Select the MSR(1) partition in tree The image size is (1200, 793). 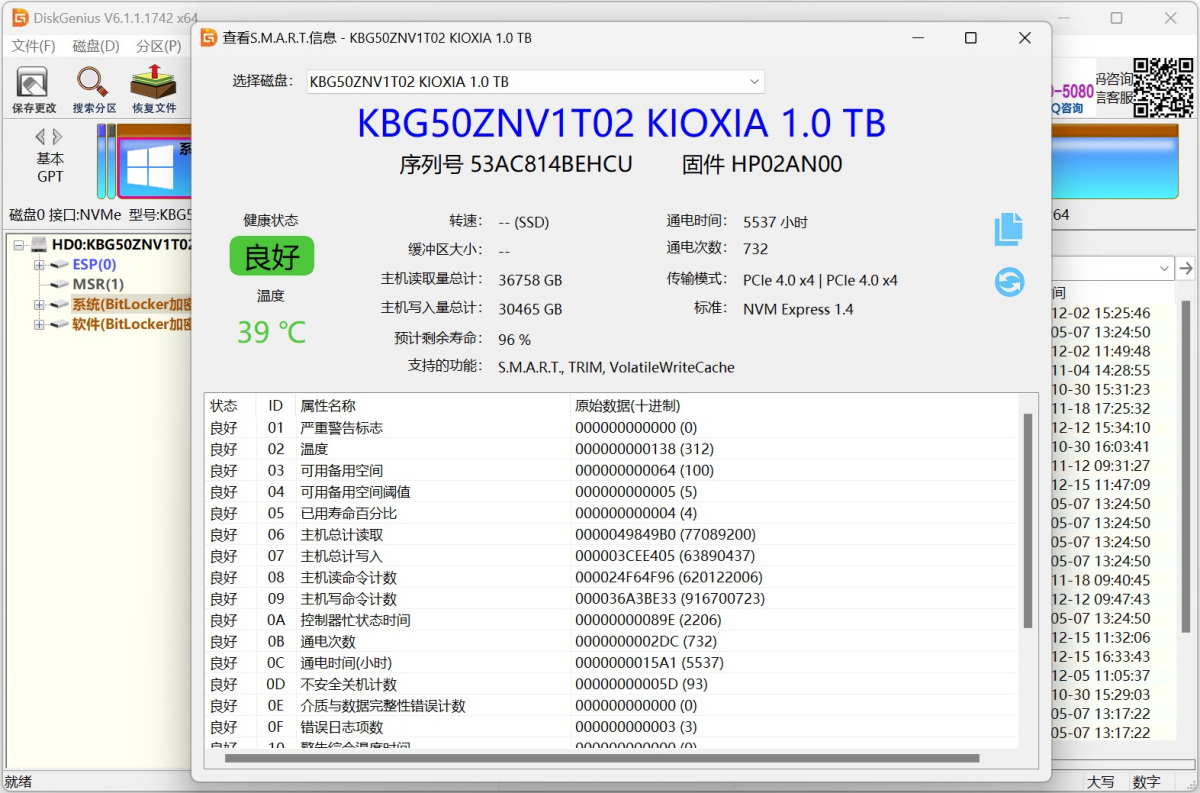pyautogui.click(x=98, y=285)
